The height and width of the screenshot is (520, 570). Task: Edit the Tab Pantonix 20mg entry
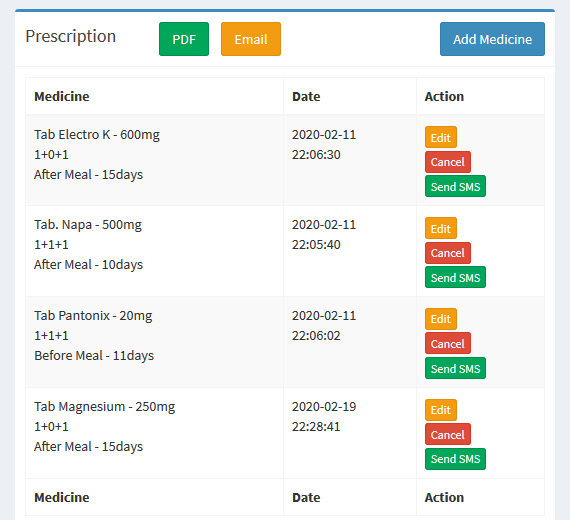click(441, 319)
